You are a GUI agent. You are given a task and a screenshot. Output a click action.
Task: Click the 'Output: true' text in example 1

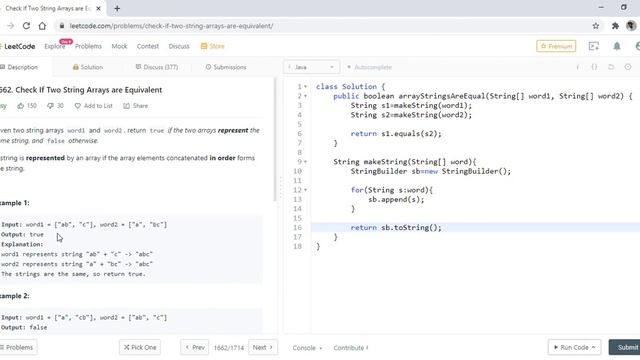click(x=22, y=235)
